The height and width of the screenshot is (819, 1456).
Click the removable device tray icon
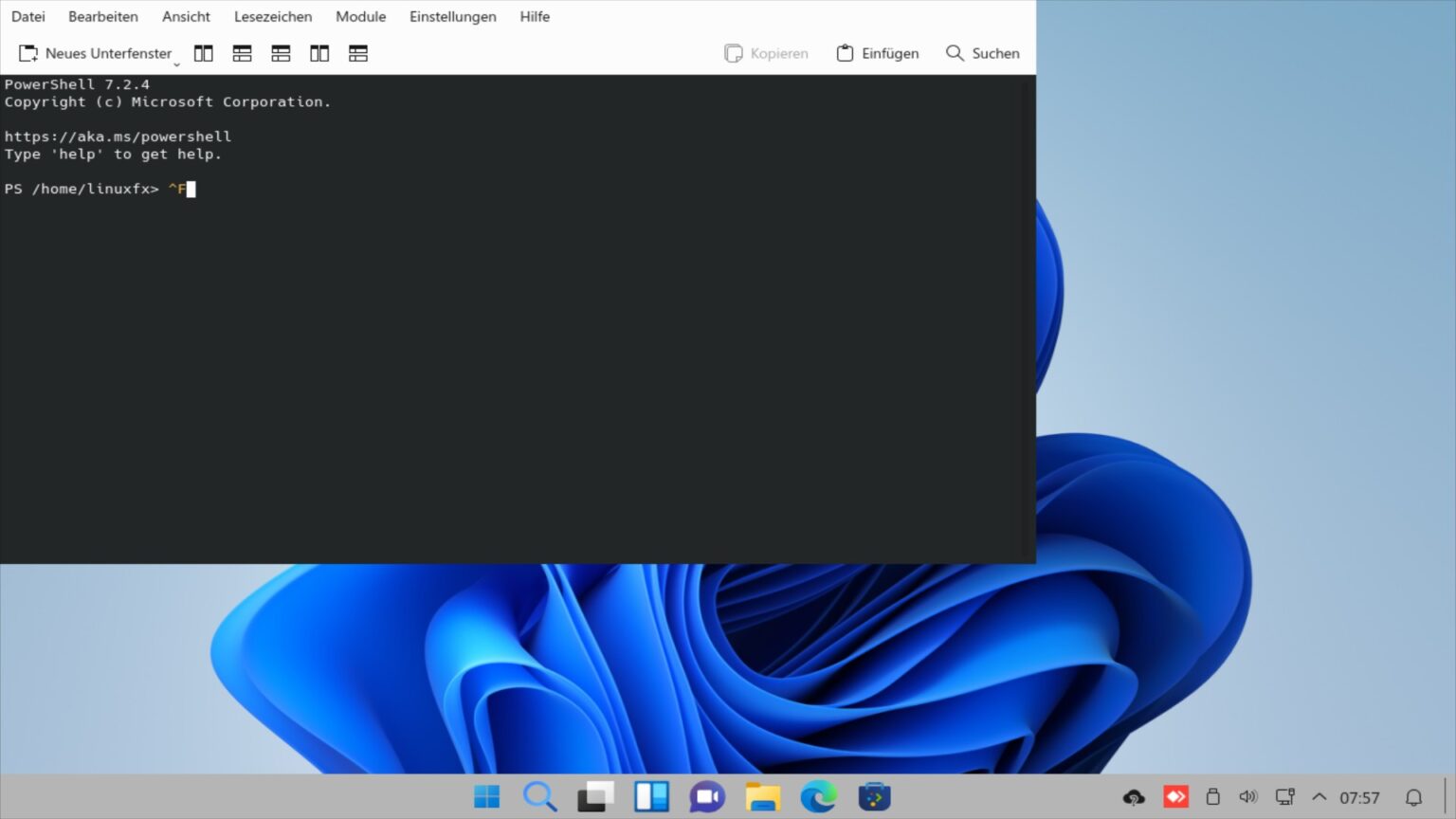click(x=1213, y=797)
